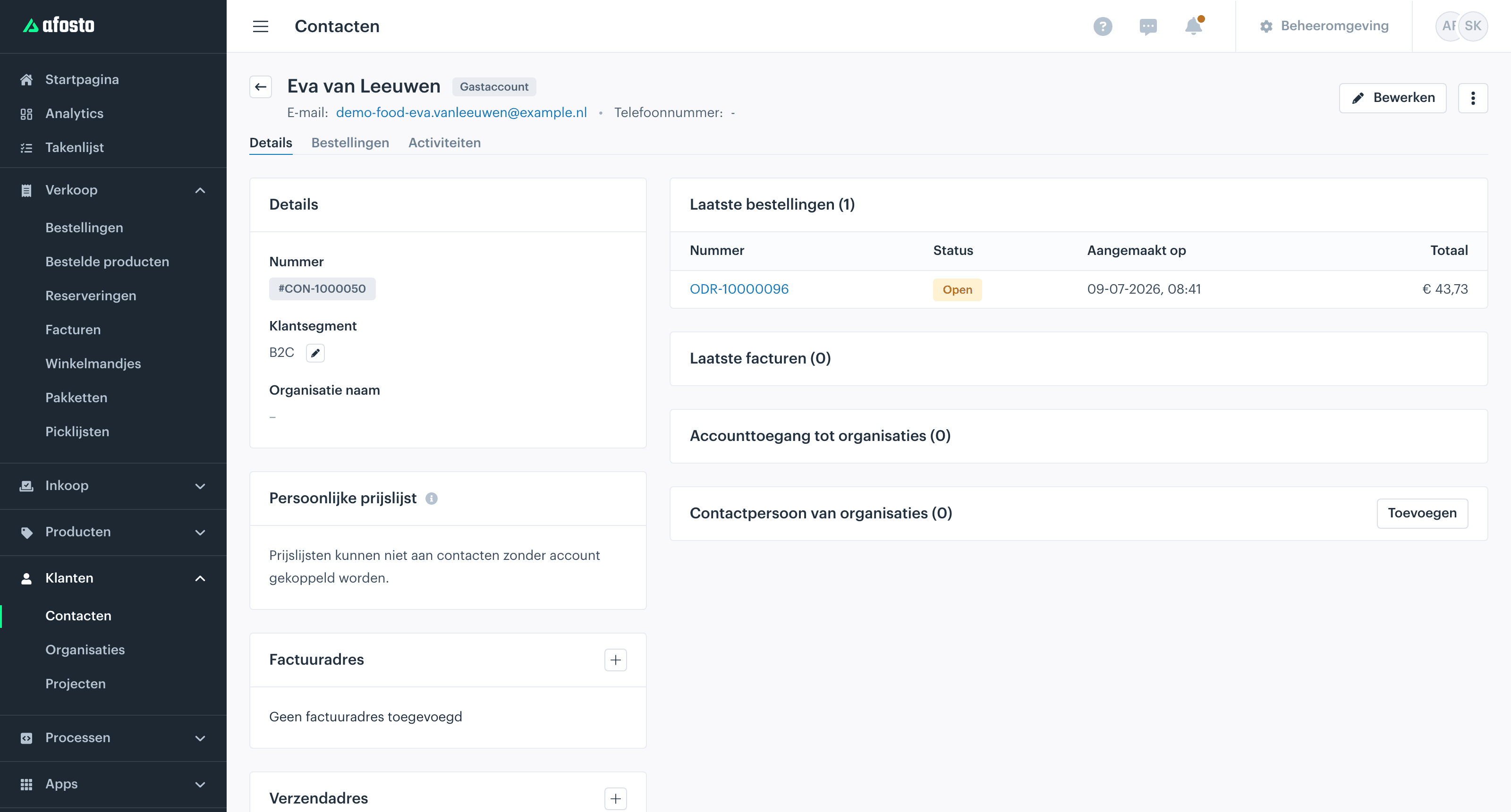Collapse the Klanten section chevron

(x=200, y=579)
